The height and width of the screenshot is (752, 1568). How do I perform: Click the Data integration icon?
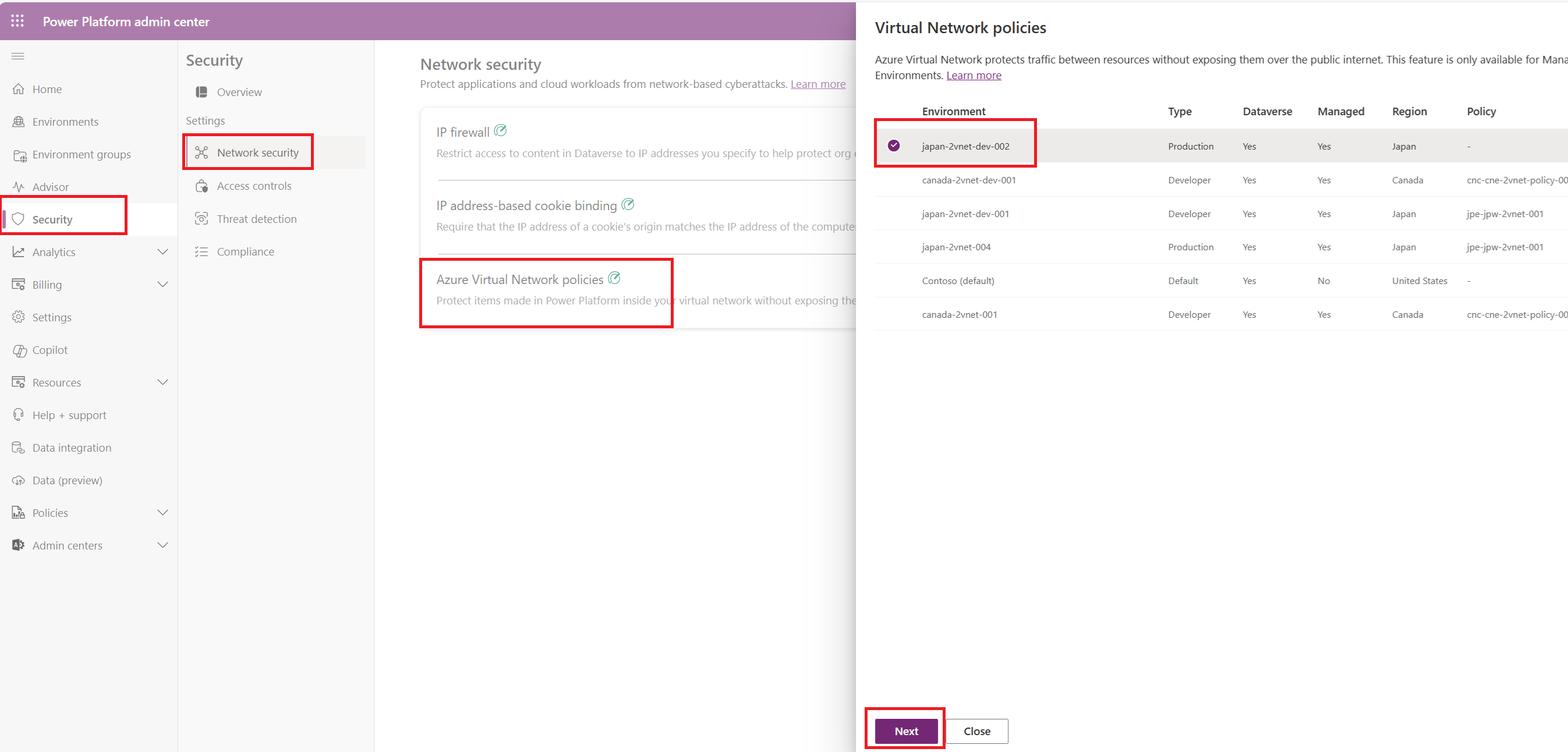pos(19,448)
